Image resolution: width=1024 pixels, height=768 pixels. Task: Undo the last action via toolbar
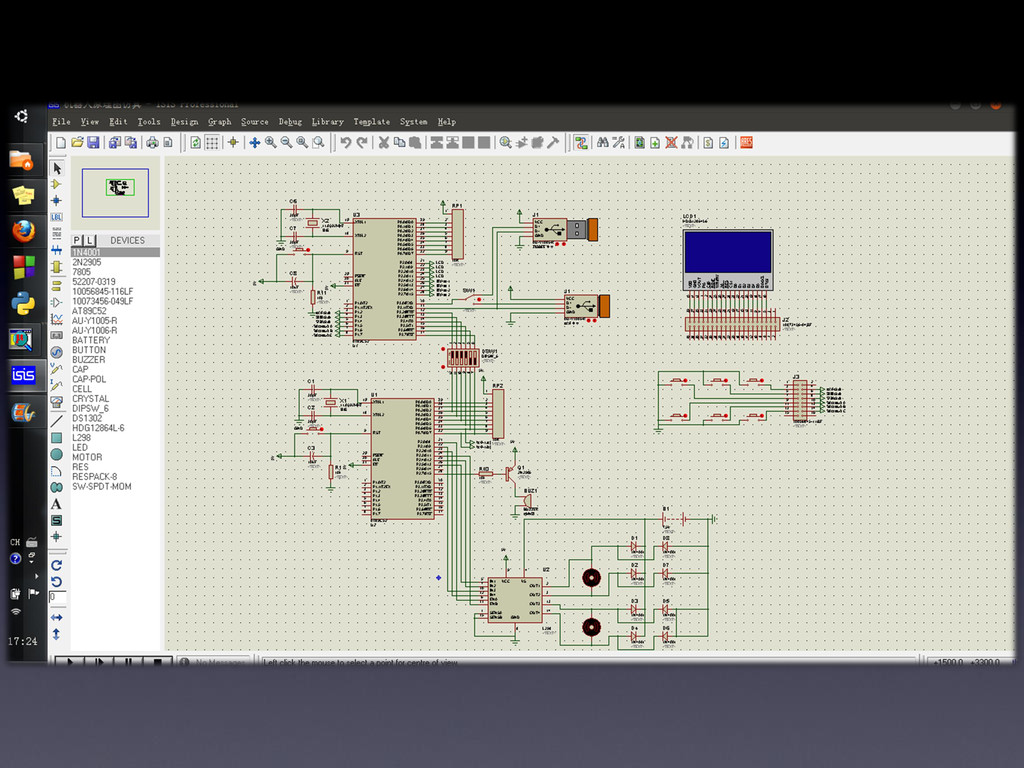tap(346, 143)
